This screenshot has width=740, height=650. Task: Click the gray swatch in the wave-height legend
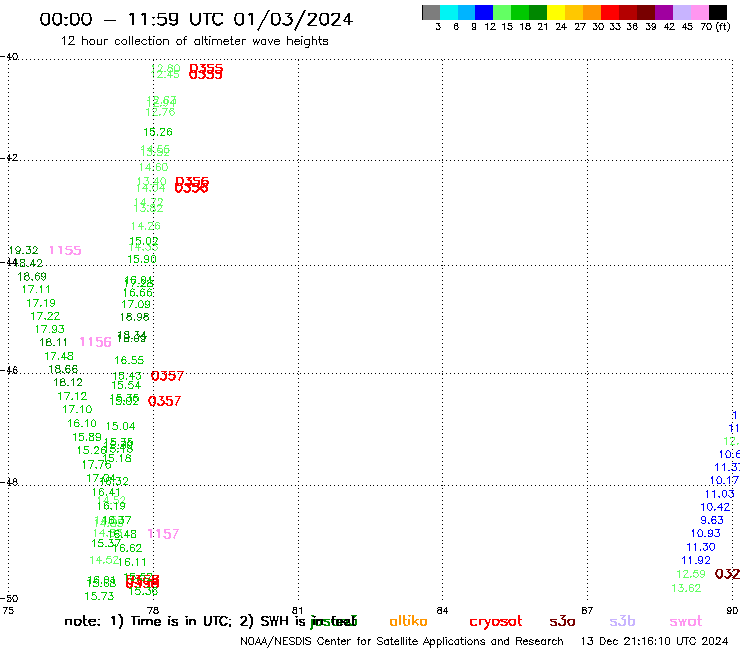coord(431,12)
